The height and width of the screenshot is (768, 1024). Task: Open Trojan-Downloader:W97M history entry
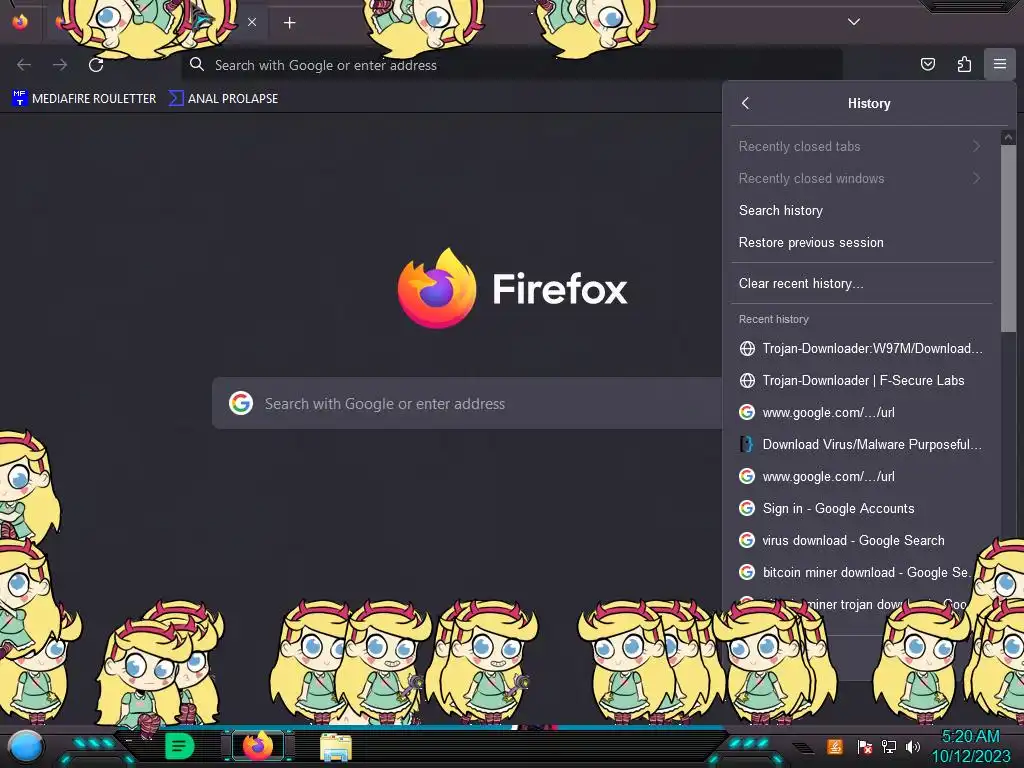(861, 348)
